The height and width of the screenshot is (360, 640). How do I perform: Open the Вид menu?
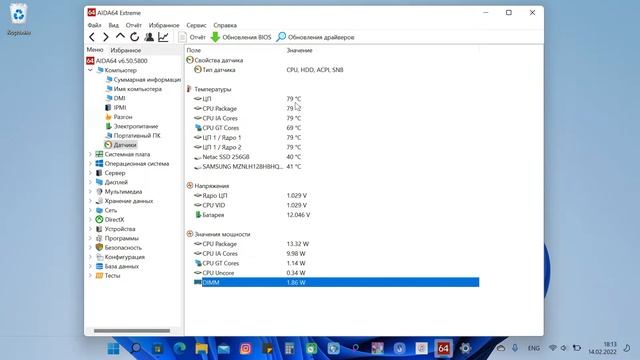(x=113, y=25)
